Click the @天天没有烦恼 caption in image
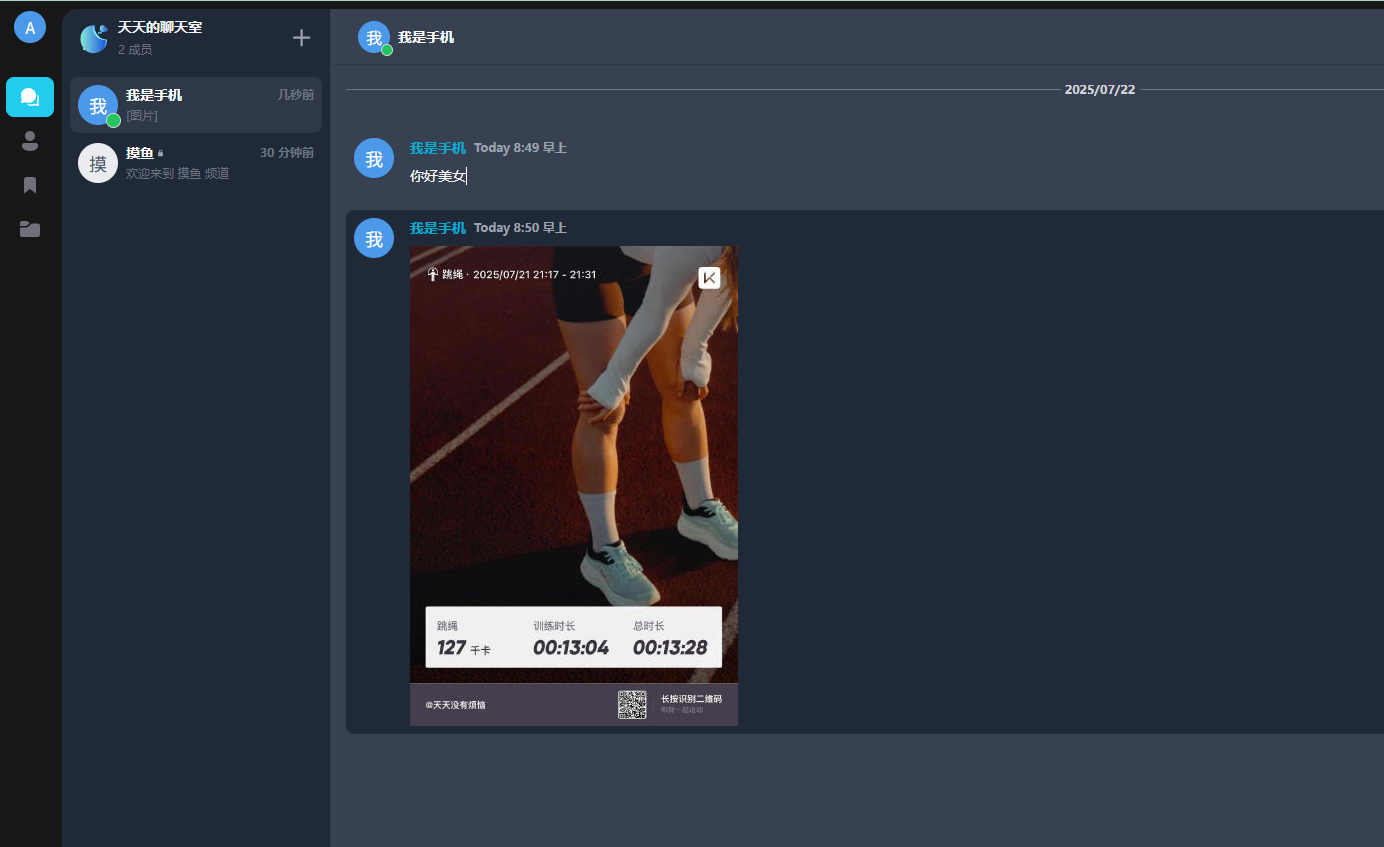The width and height of the screenshot is (1384, 847). point(455,705)
